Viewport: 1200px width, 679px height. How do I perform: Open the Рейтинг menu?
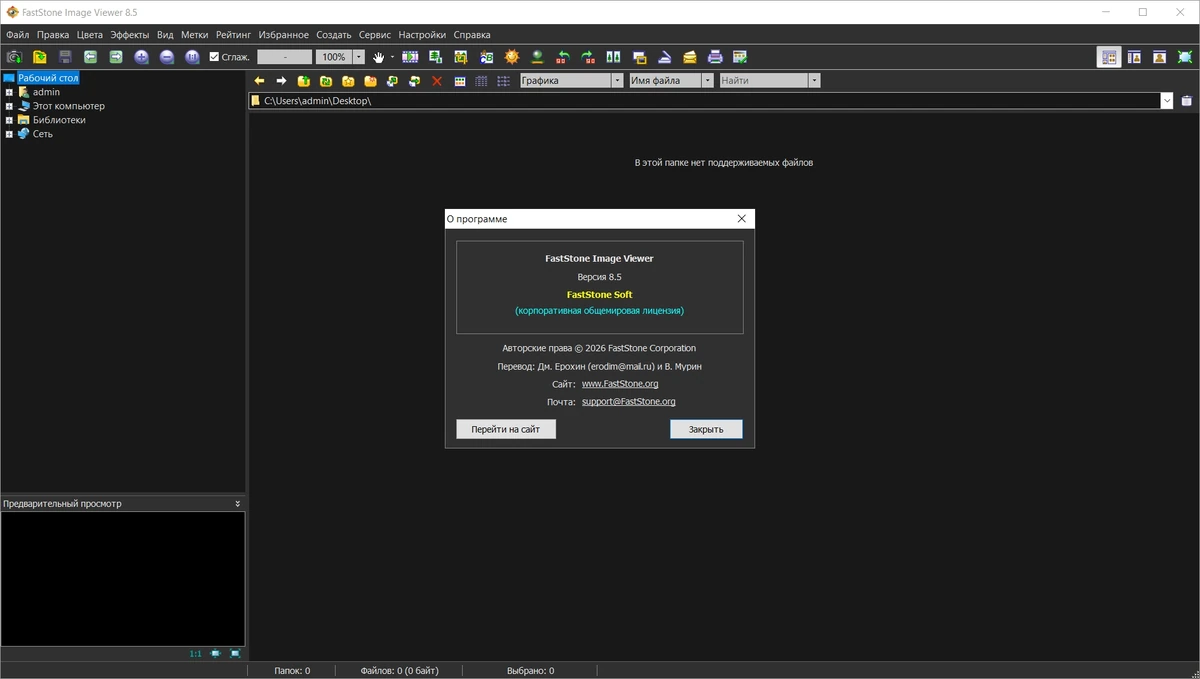pos(234,35)
